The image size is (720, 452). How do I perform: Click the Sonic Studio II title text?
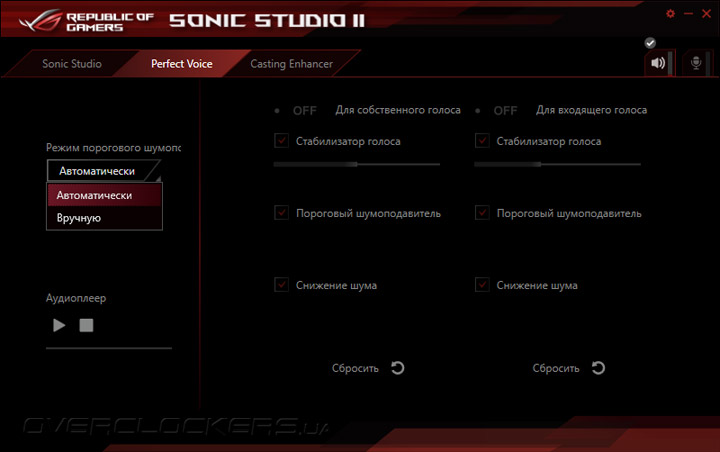pyautogui.click(x=267, y=21)
